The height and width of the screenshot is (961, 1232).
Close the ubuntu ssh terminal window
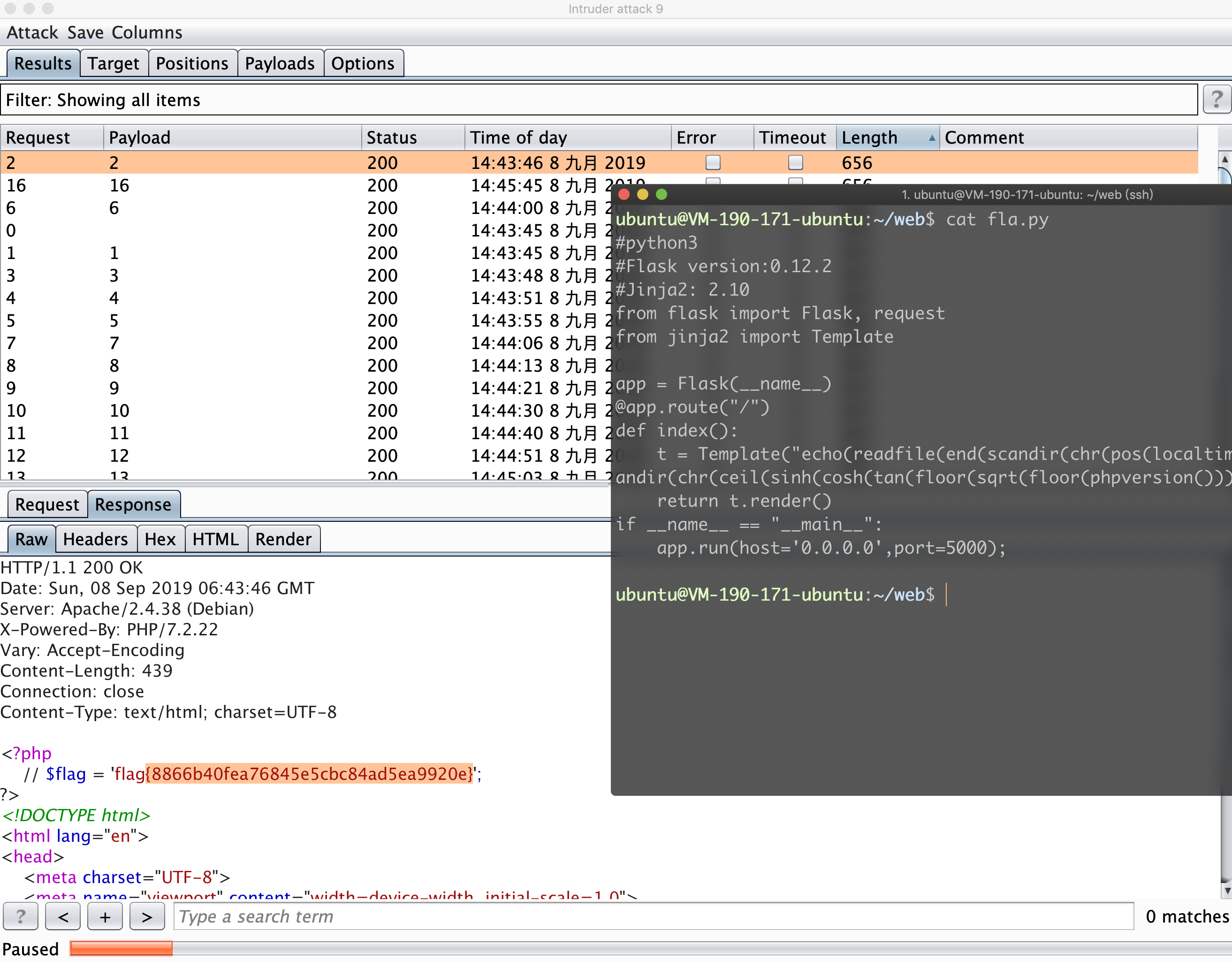pos(624,194)
